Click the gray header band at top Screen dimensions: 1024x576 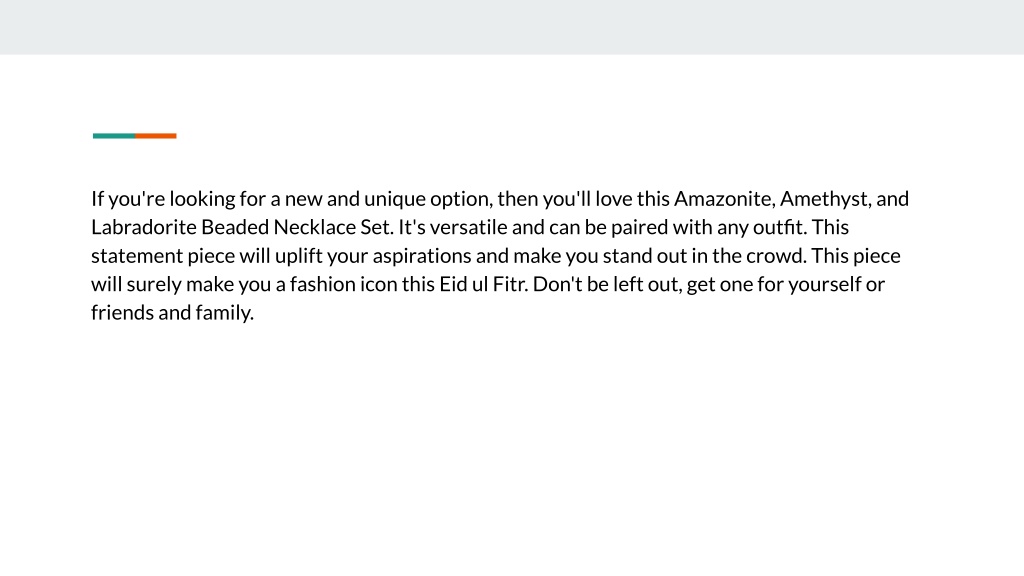(512, 27)
